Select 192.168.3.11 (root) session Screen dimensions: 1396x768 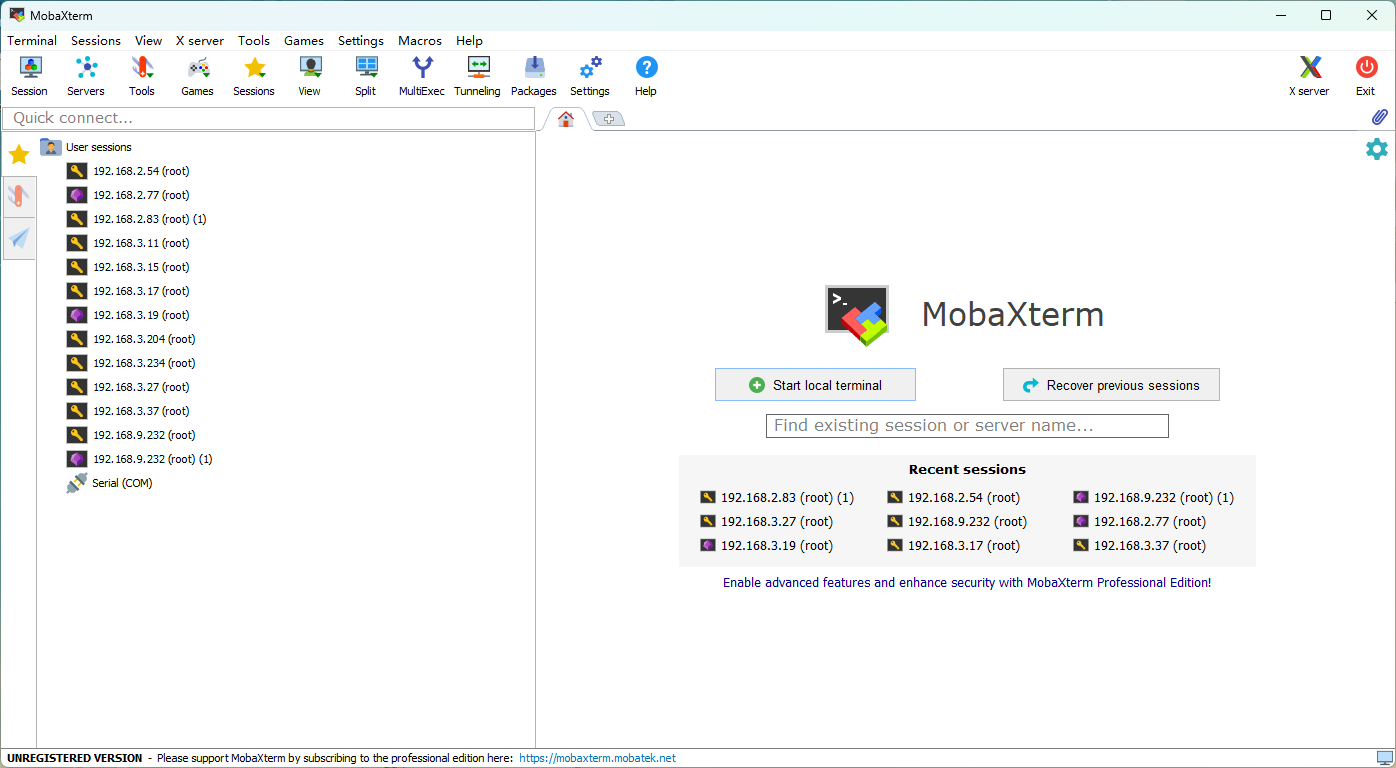pos(141,243)
